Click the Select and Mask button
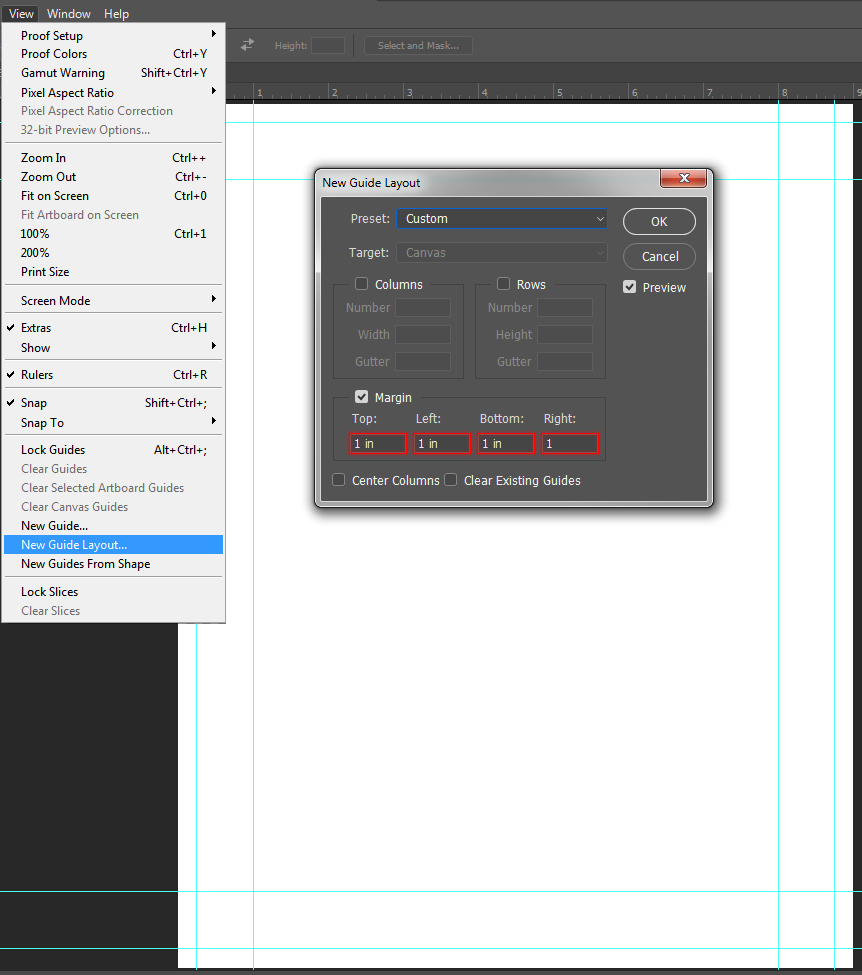 click(x=418, y=45)
